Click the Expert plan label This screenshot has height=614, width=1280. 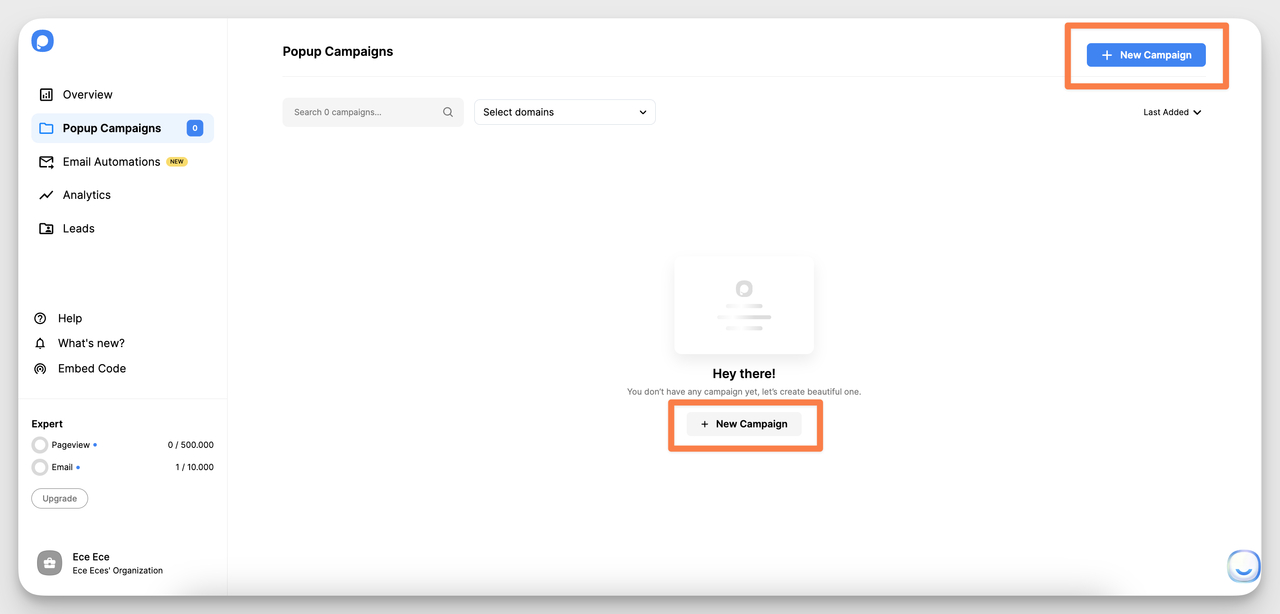[x=47, y=424]
